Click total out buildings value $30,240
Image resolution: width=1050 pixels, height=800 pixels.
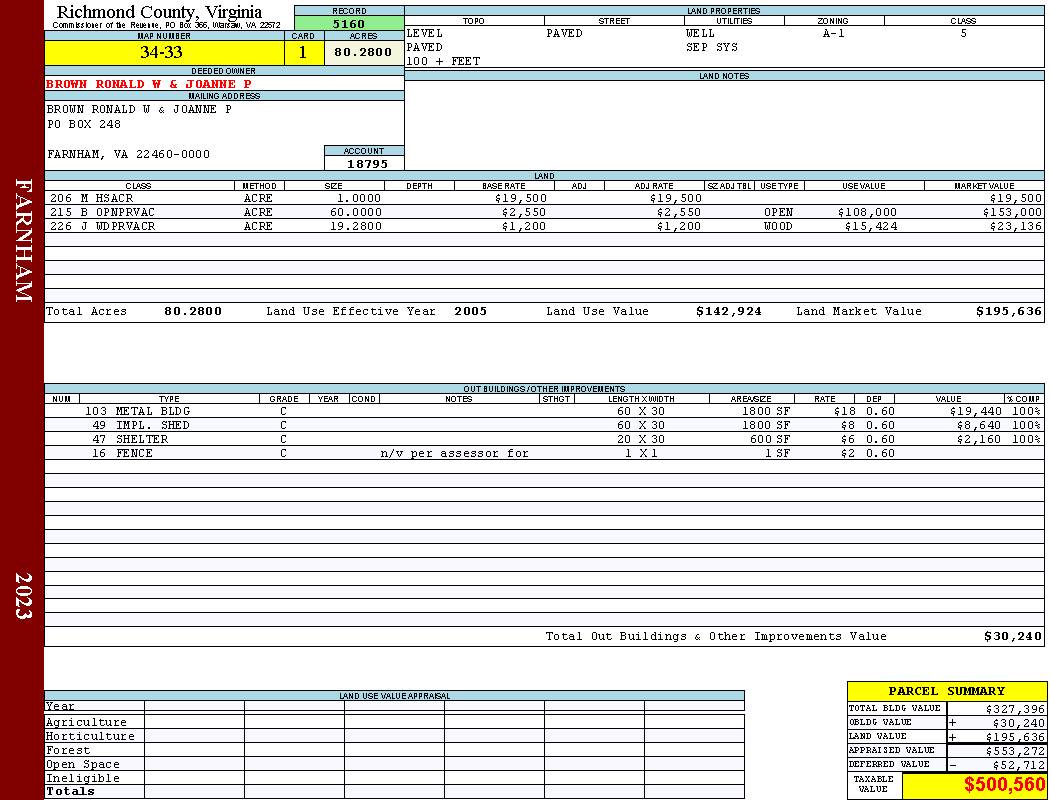point(1013,637)
